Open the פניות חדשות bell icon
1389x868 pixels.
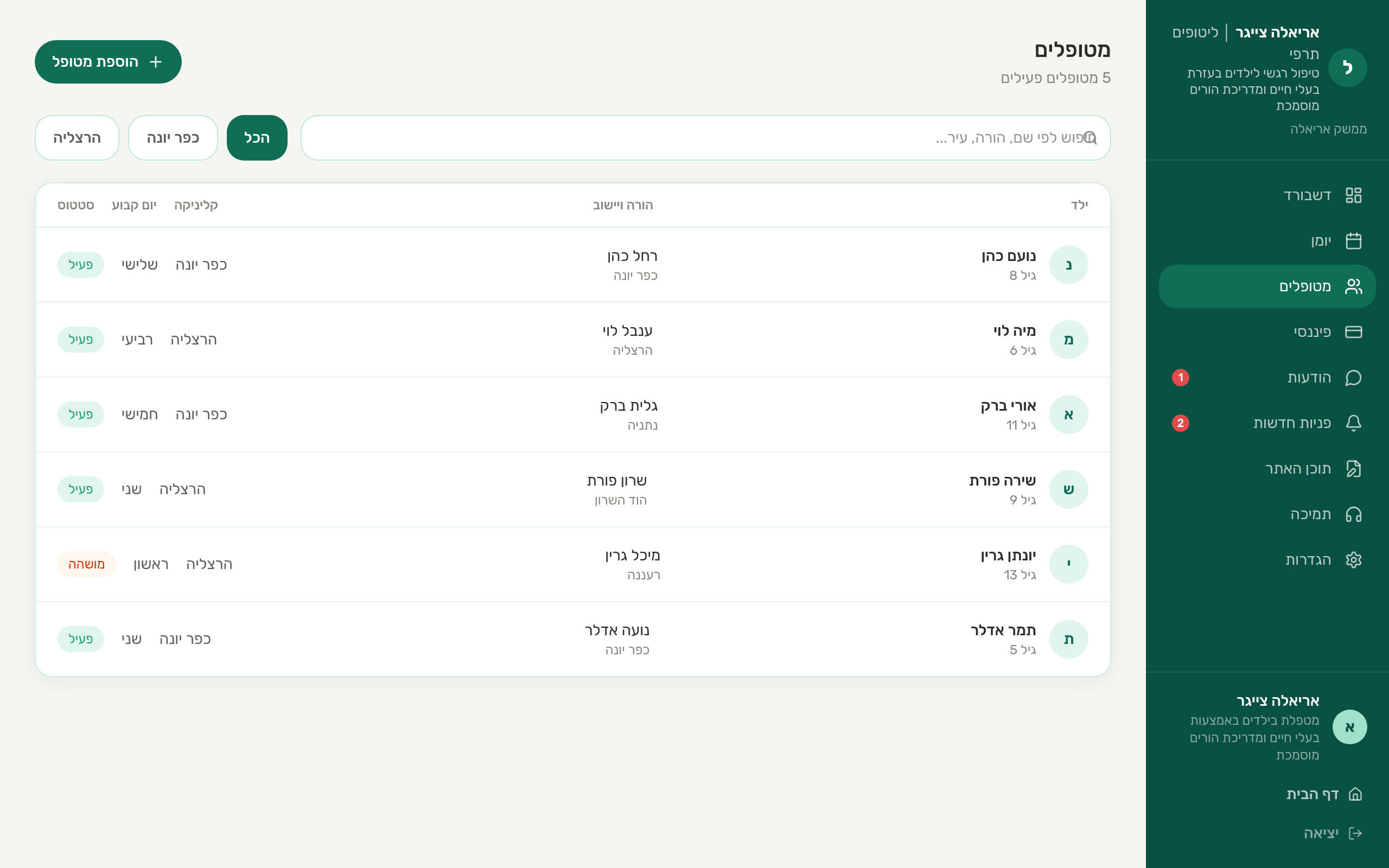click(x=1353, y=423)
